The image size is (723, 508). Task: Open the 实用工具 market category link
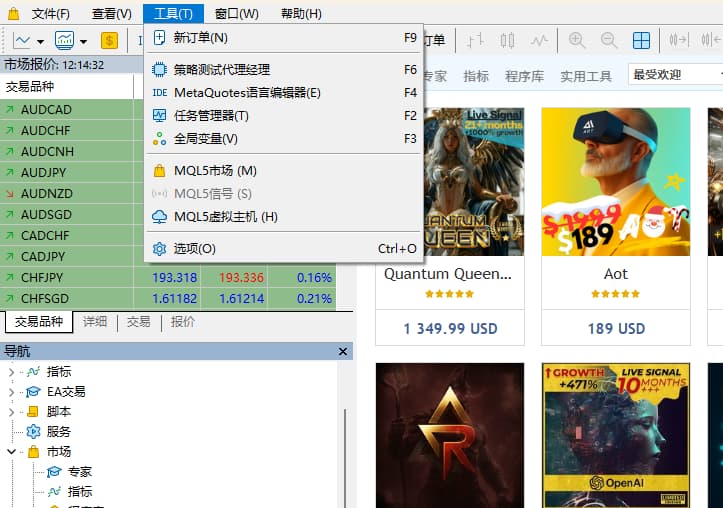[585, 76]
